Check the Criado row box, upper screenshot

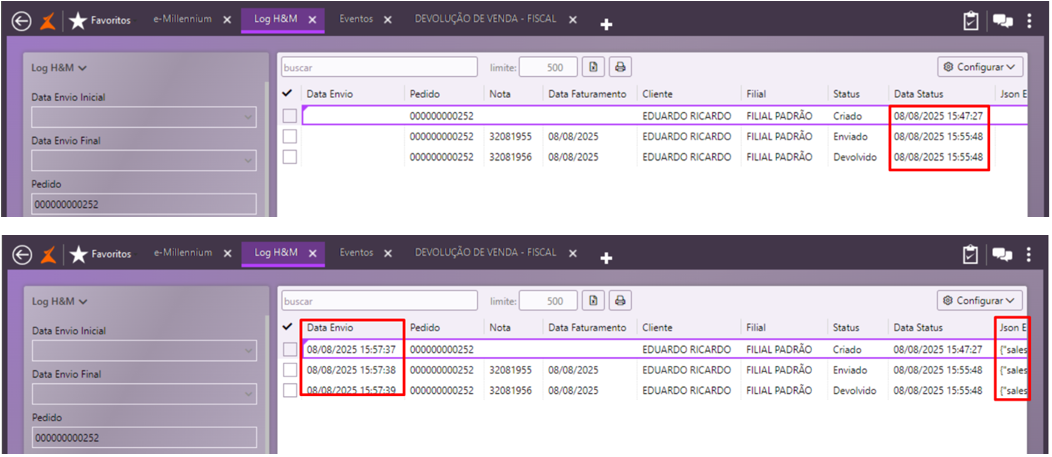pyautogui.click(x=289, y=116)
